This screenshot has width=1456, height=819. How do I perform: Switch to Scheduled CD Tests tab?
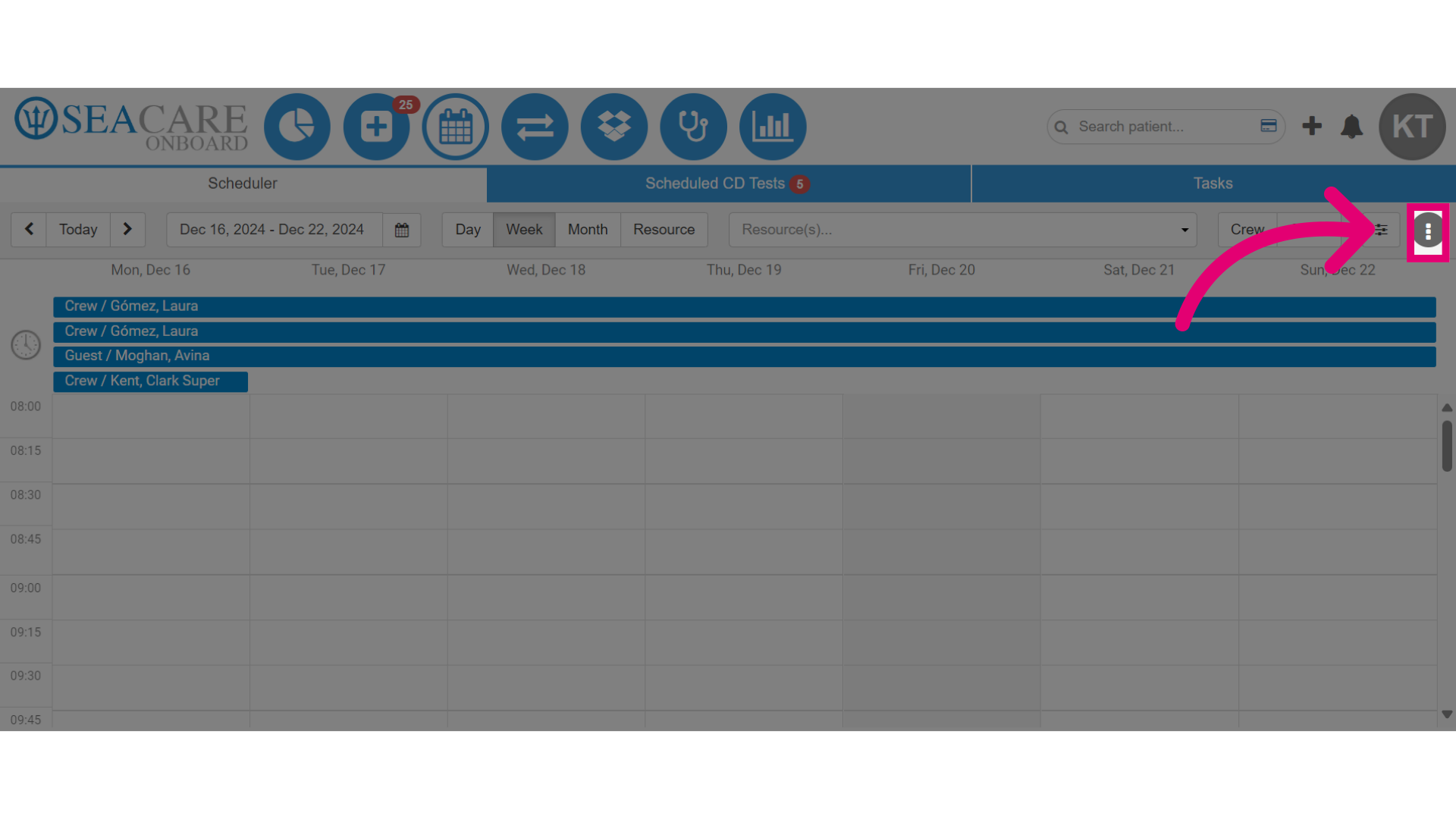coord(728,184)
